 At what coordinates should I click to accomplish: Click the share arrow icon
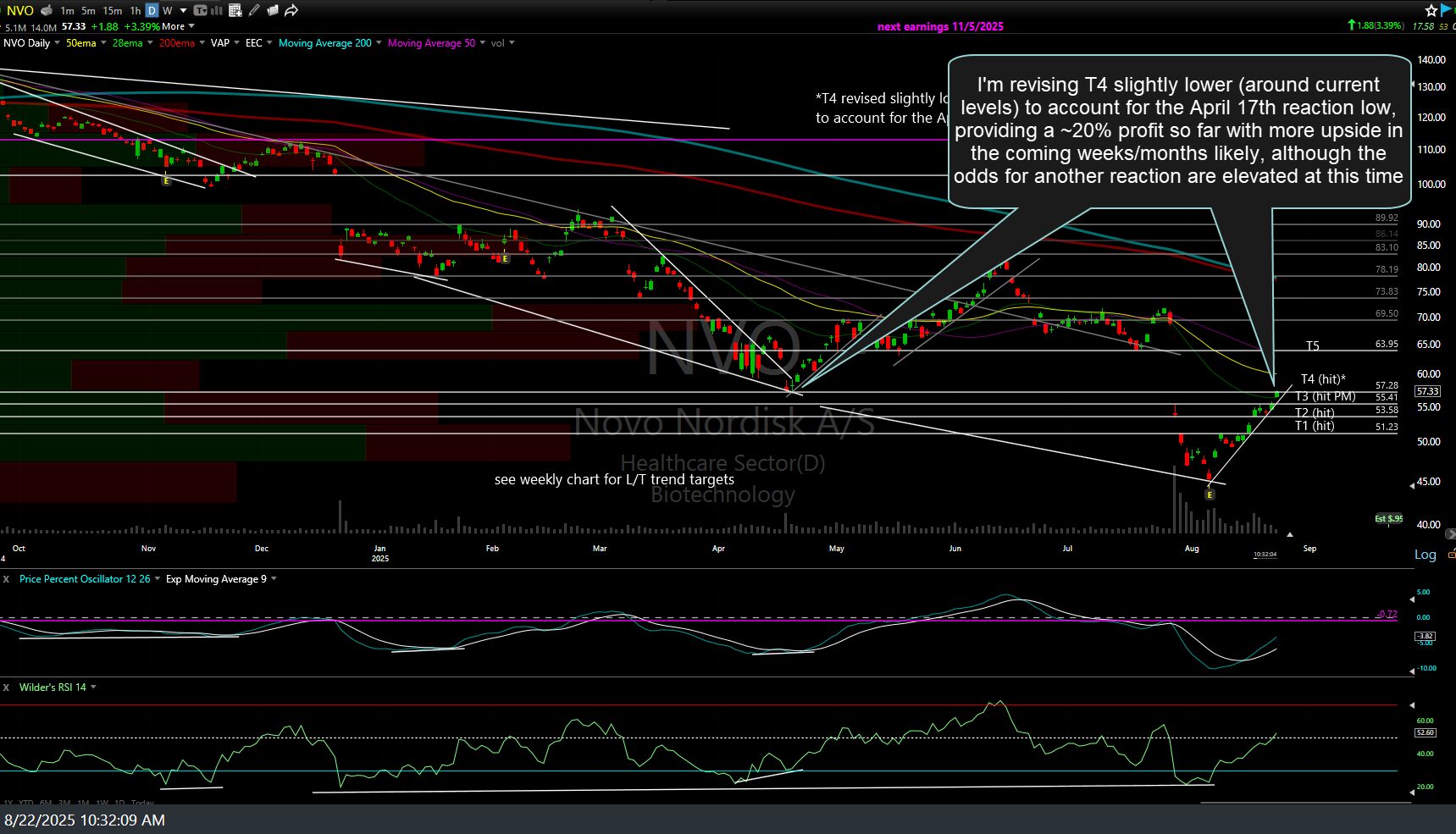coord(291,11)
